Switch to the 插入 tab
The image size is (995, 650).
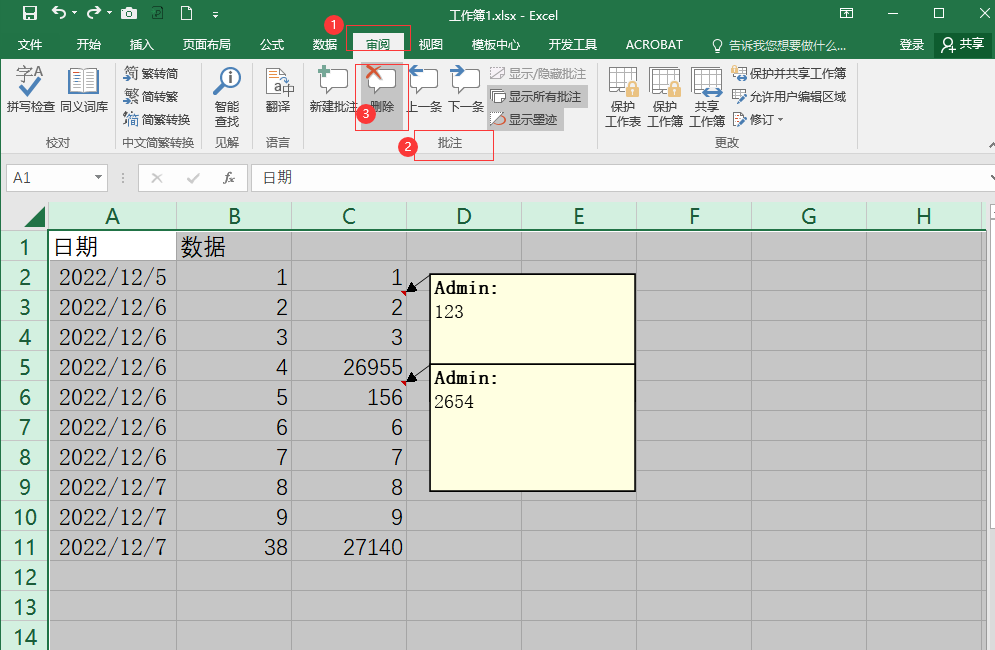pyautogui.click(x=142, y=44)
